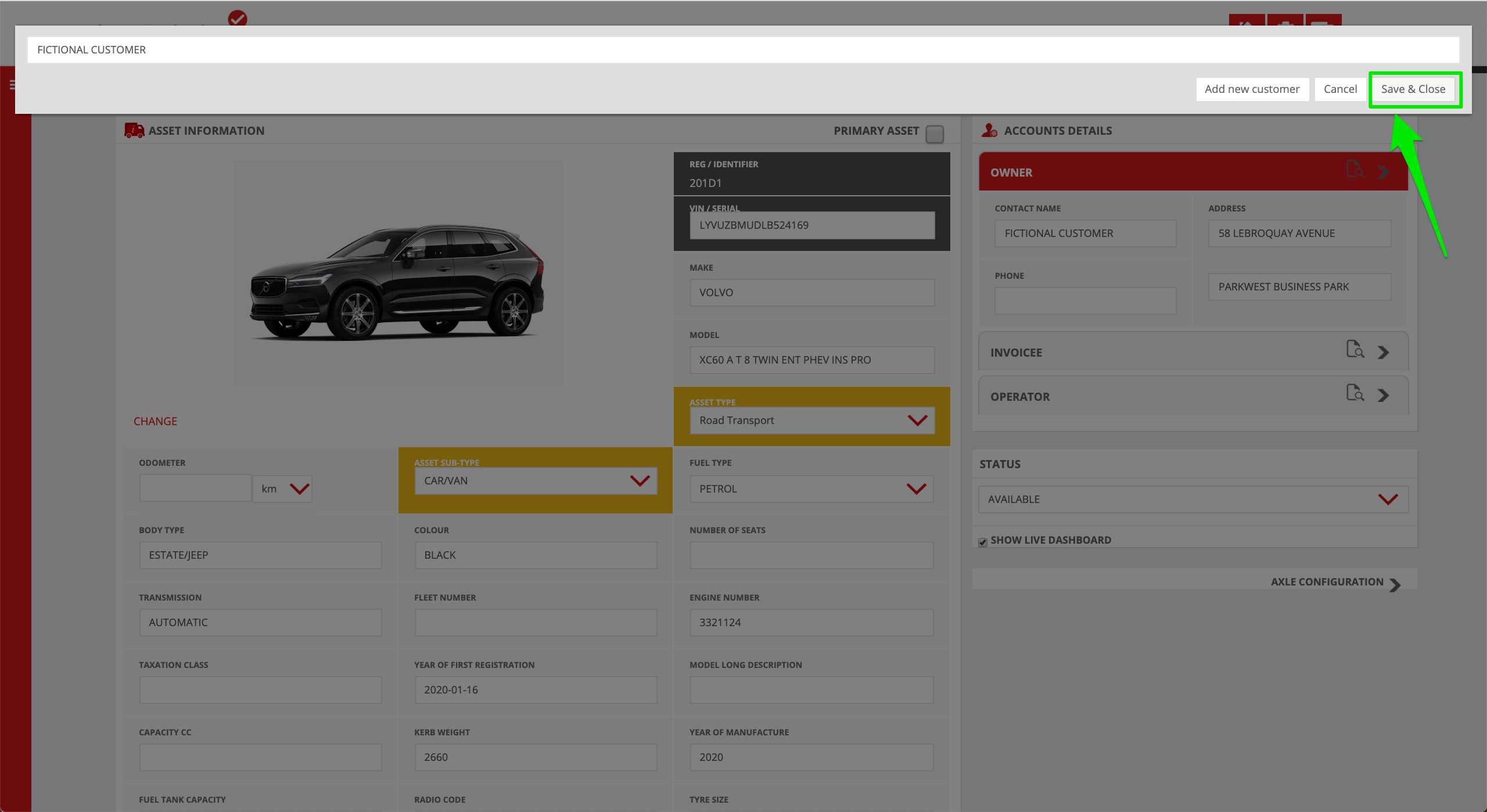Image resolution: width=1487 pixels, height=812 pixels.
Task: Open the Fuel Type dropdown
Action: pyautogui.click(x=811, y=489)
